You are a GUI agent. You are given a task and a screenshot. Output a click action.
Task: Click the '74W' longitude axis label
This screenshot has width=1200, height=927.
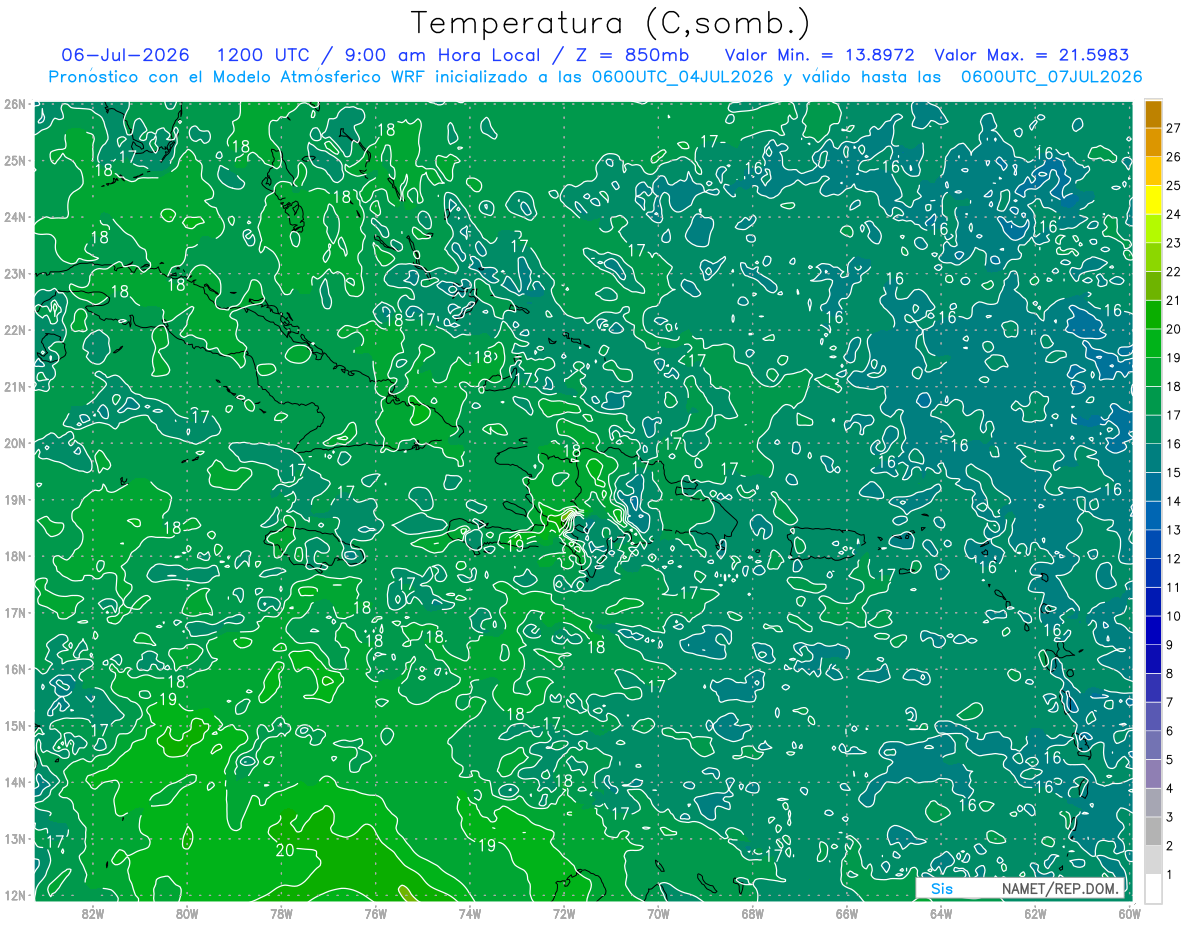pyautogui.click(x=469, y=913)
